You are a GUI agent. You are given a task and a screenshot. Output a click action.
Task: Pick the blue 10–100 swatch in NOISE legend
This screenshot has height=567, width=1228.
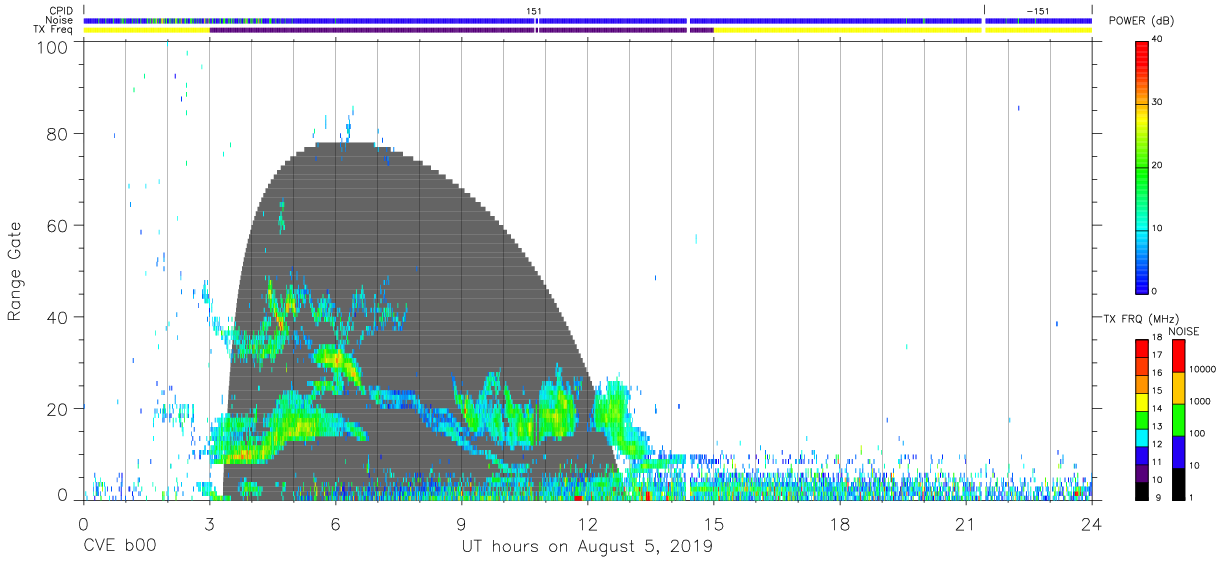point(1178,452)
